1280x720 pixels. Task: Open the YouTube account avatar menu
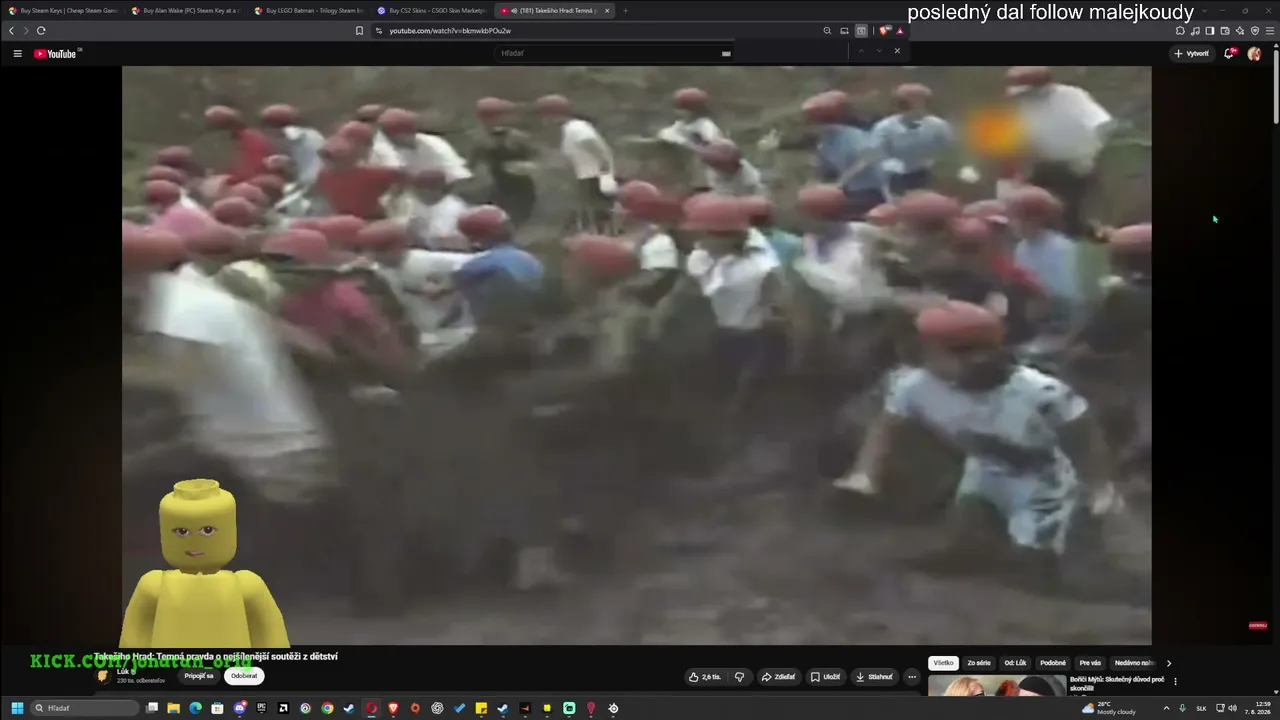click(1254, 54)
